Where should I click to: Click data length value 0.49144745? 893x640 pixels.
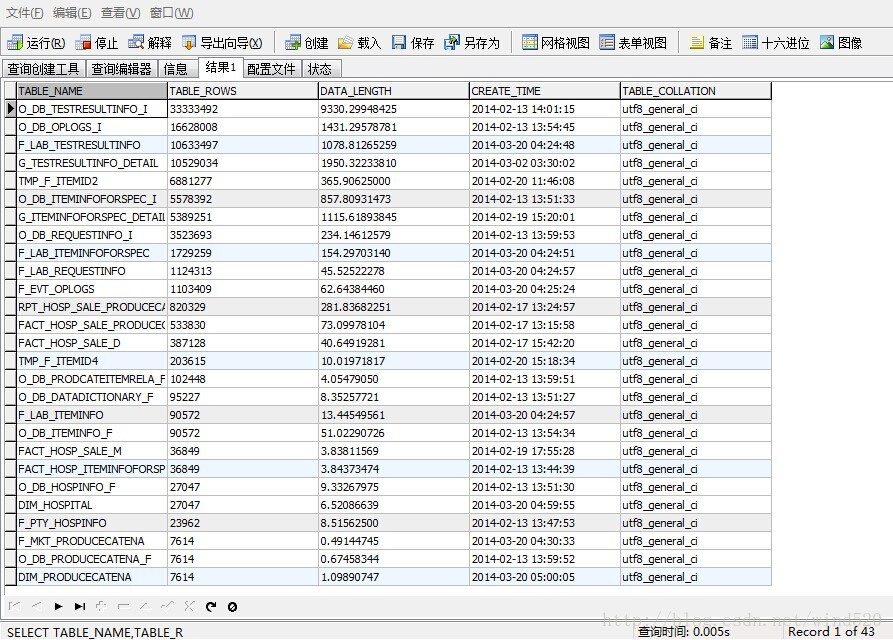tap(394, 541)
